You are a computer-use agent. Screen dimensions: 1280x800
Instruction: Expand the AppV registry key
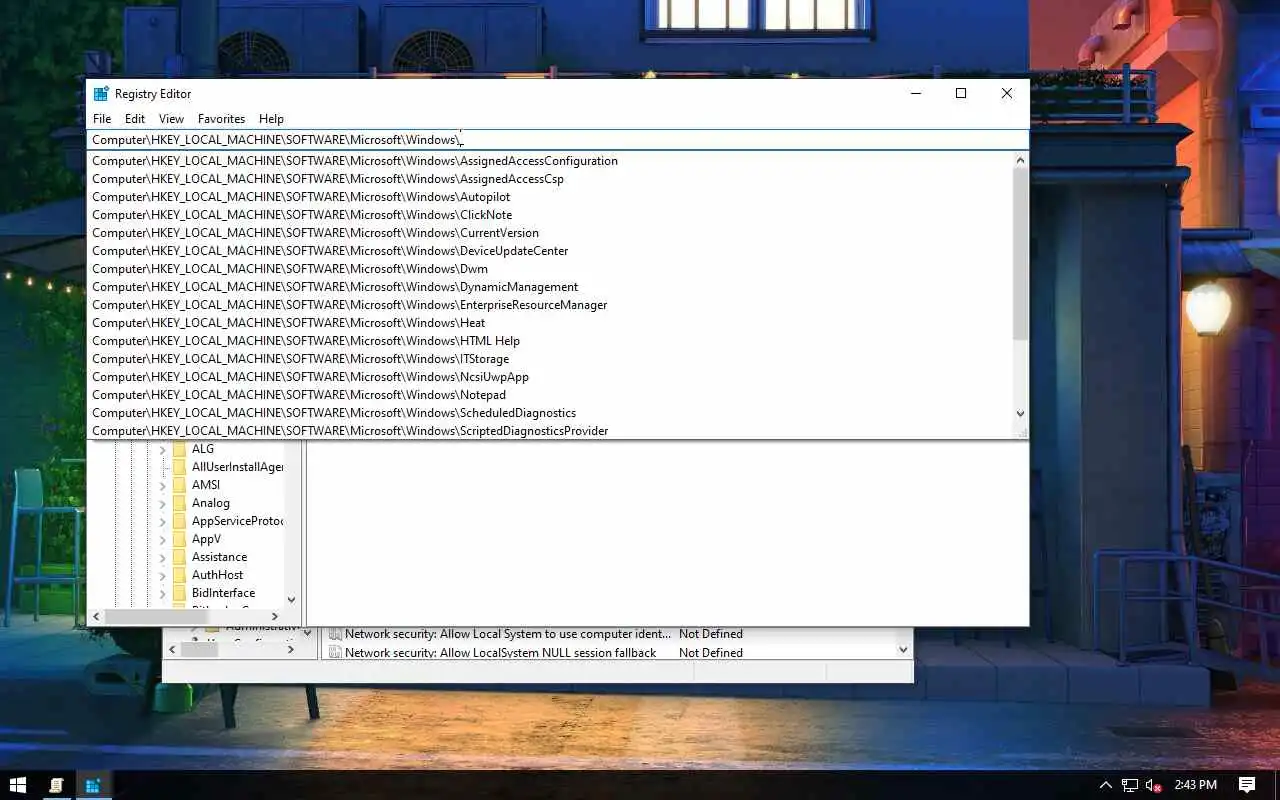coord(162,539)
